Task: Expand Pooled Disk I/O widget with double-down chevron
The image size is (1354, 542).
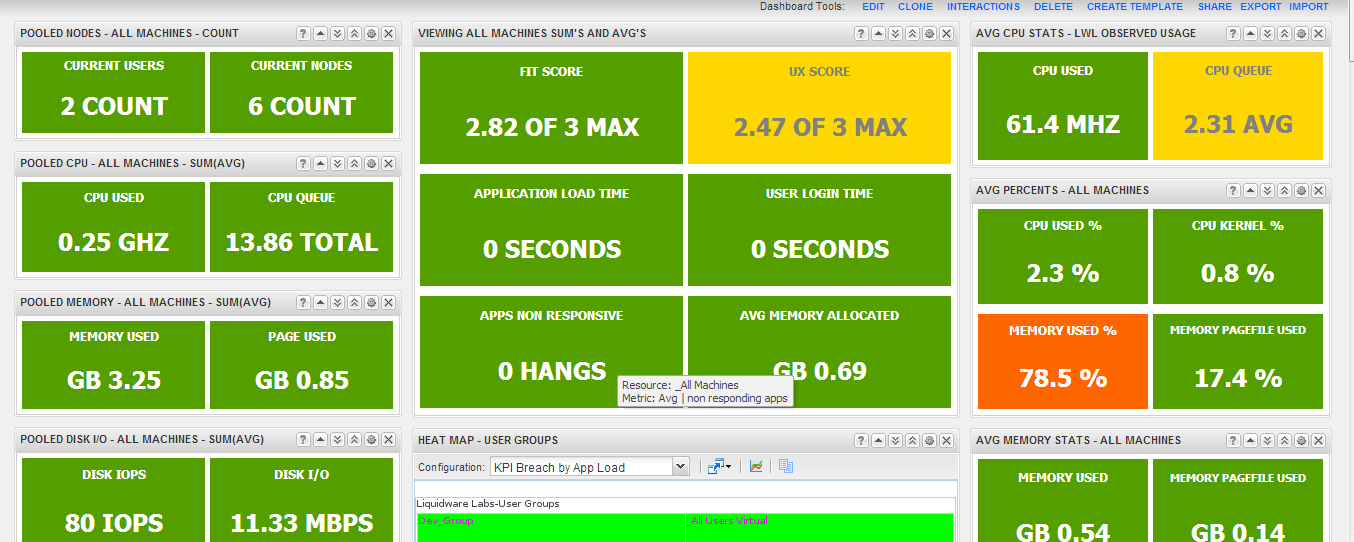Action: [x=337, y=440]
